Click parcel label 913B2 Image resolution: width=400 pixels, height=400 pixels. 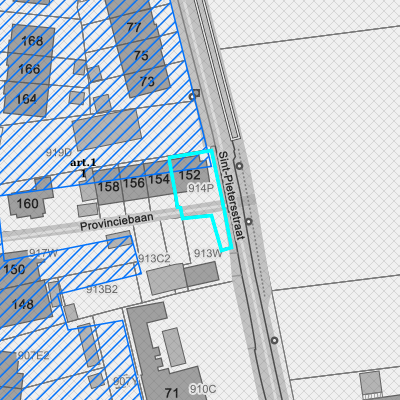102,289
